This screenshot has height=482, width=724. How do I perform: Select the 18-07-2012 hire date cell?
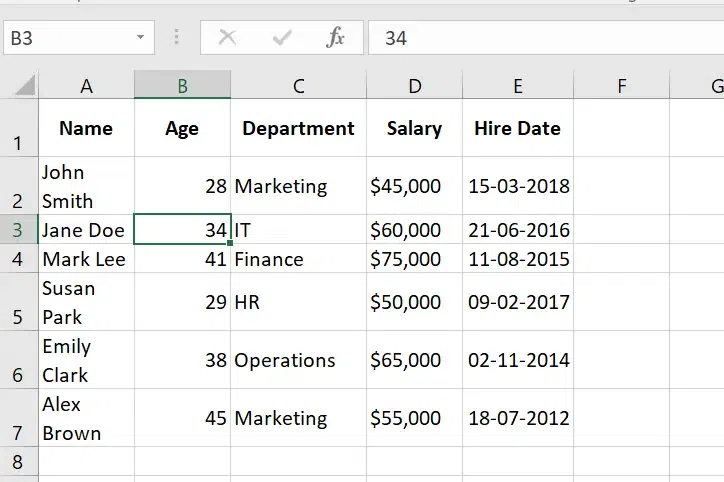point(518,418)
